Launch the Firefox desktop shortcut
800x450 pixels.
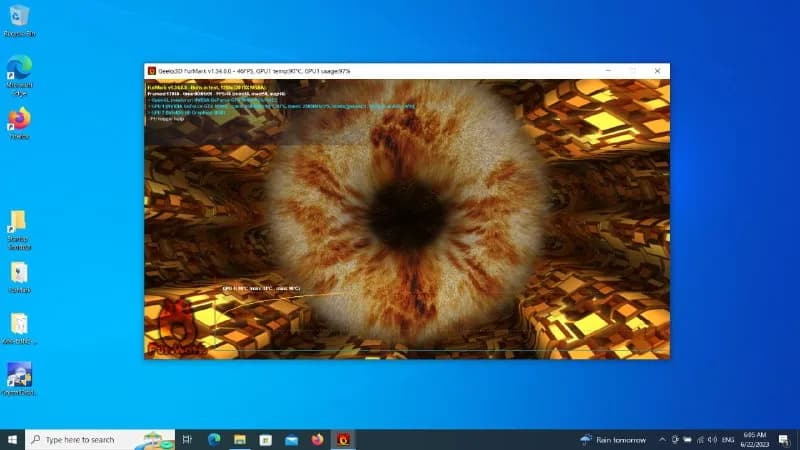(x=19, y=123)
